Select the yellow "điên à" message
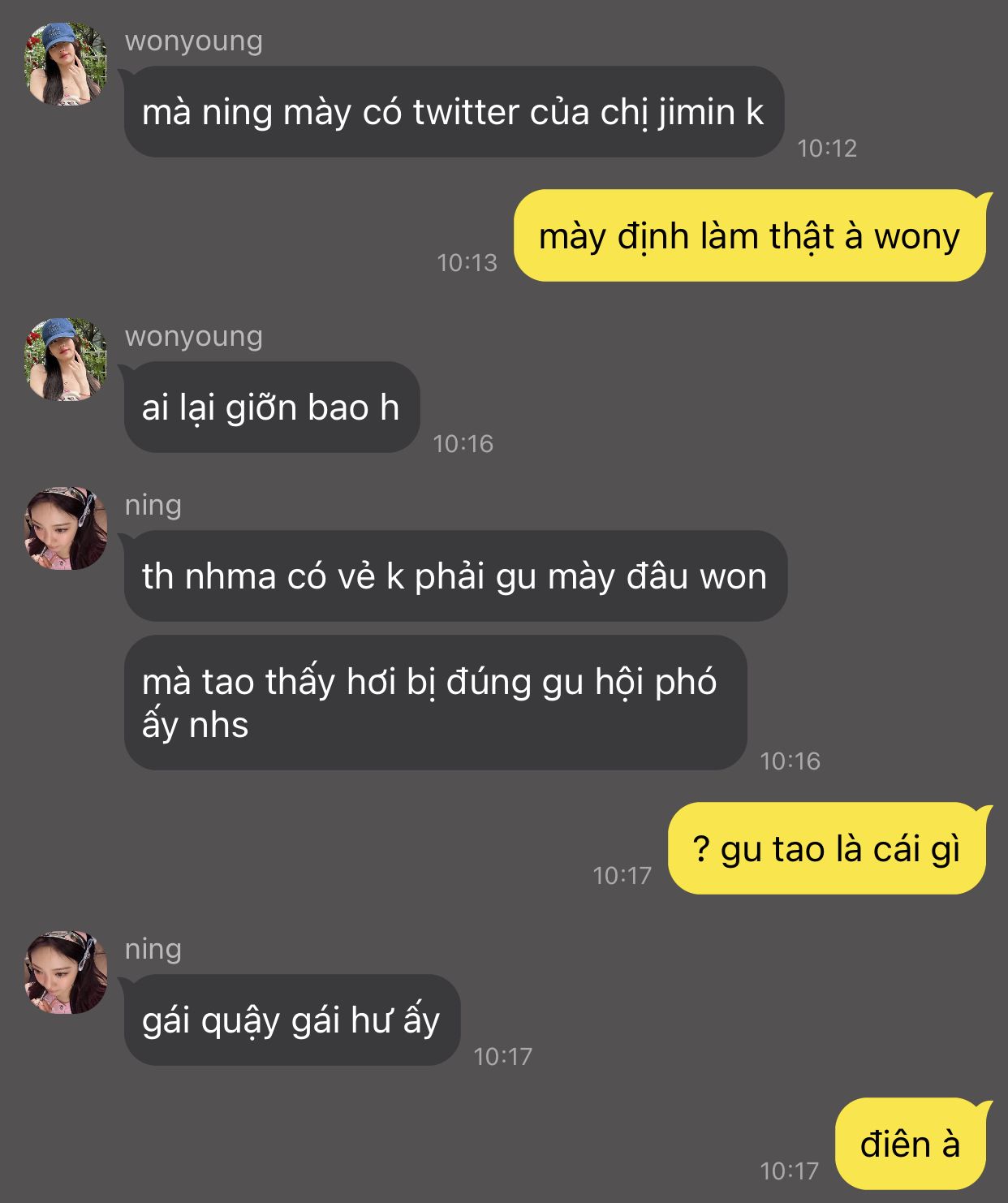This screenshot has height=1203, width=1008. pos(911,1145)
